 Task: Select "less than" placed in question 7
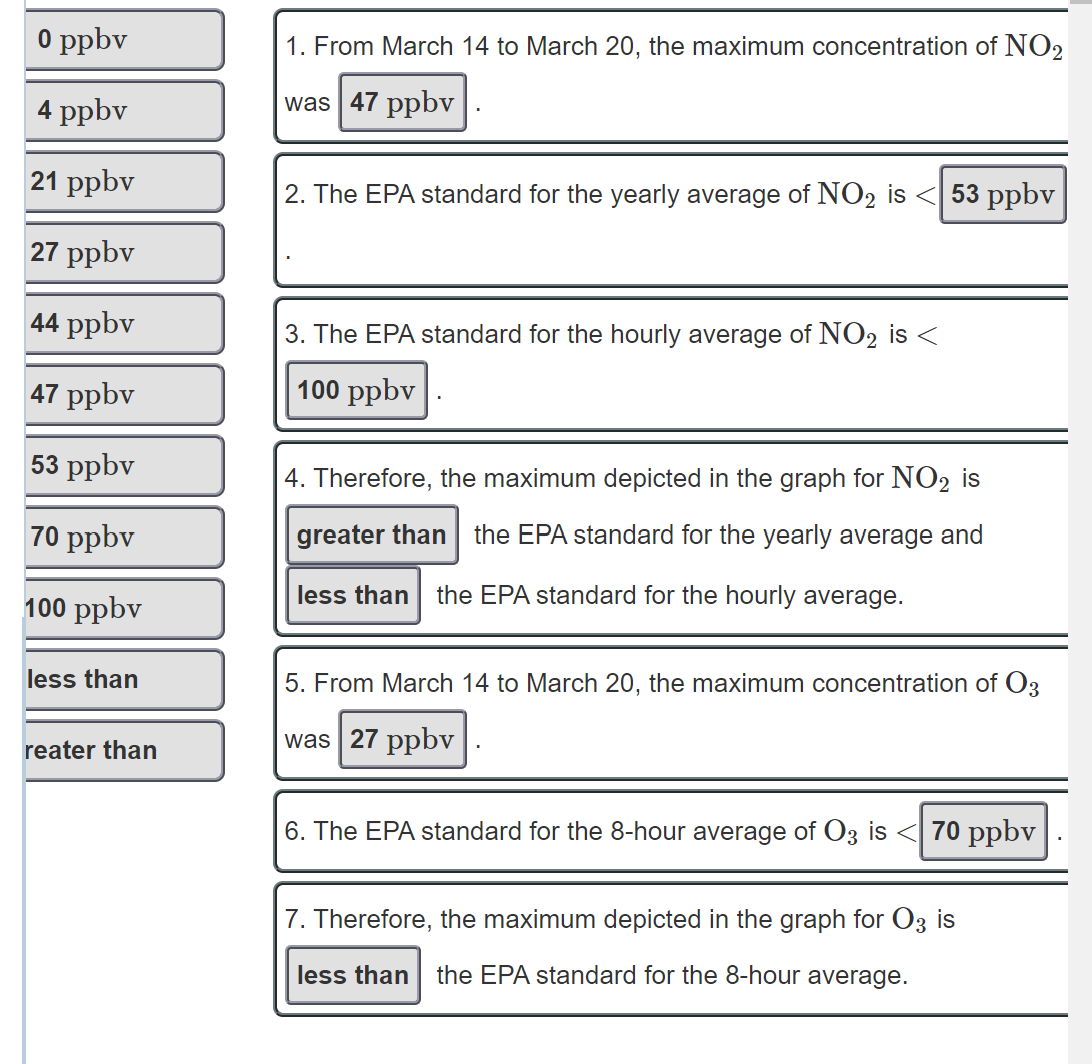[352, 975]
